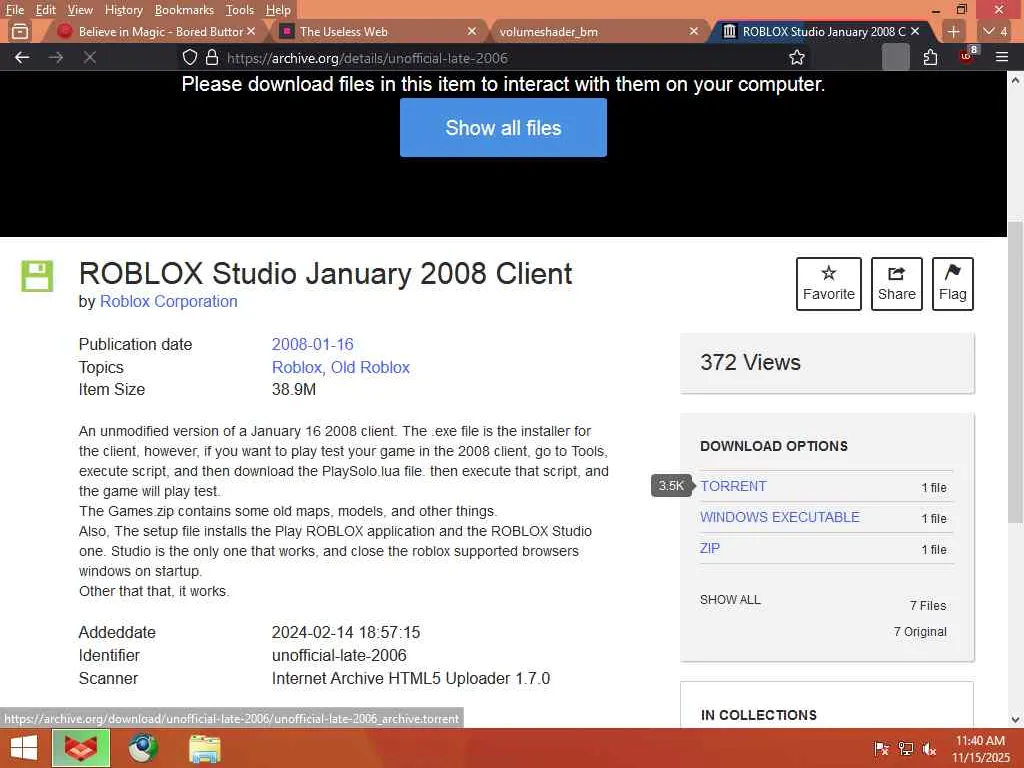The width and height of the screenshot is (1024, 768).
Task: Click the red taskbar app icon
Action: click(81, 748)
